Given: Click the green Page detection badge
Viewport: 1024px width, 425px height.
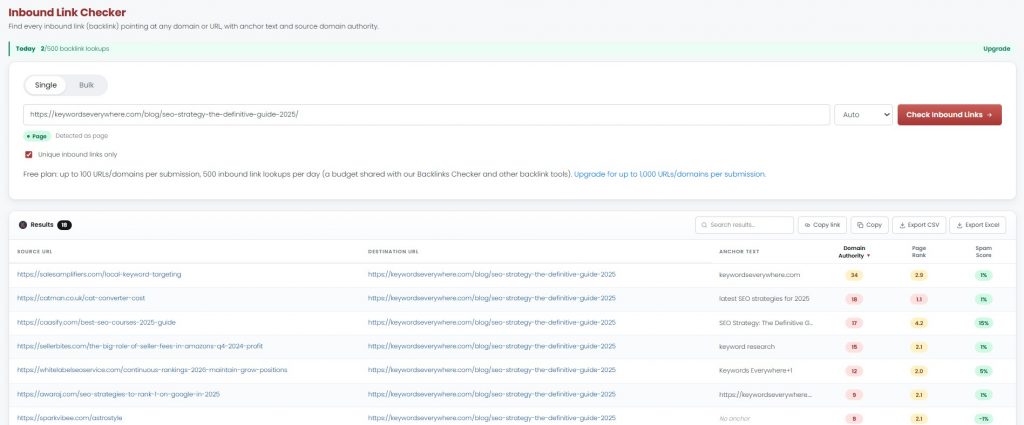Looking at the screenshot, I should 37,136.
